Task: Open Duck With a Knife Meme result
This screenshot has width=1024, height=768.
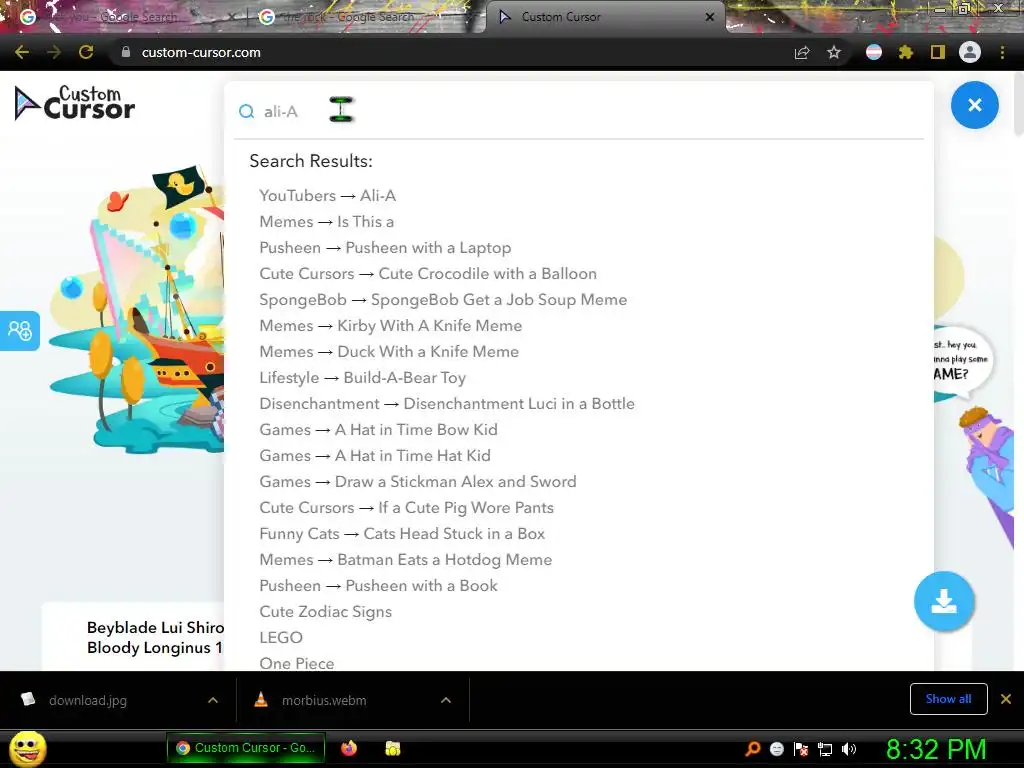Action: [x=389, y=351]
